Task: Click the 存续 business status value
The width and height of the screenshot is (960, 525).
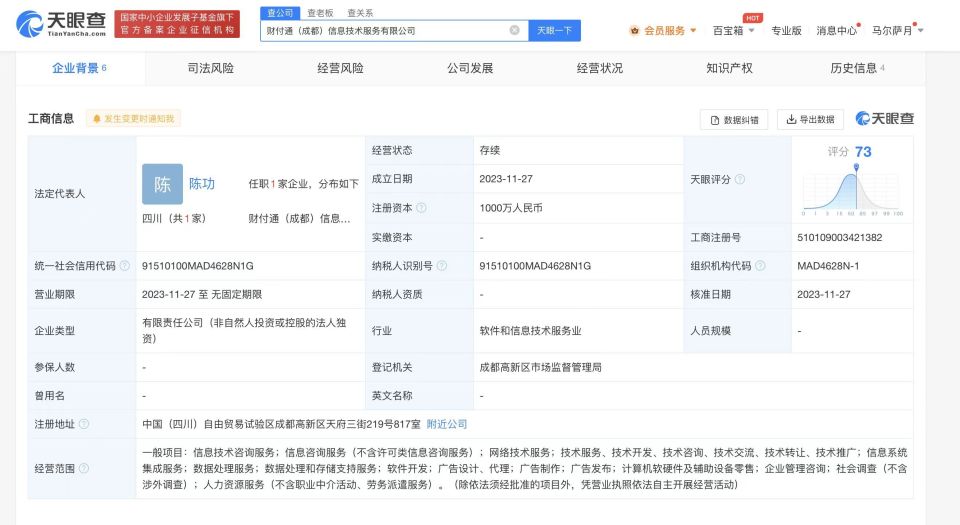Action: tap(490, 151)
